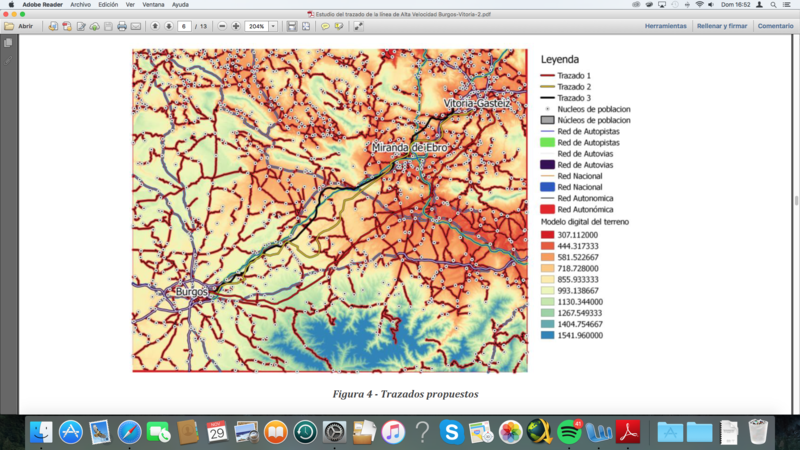Open the Comentario panel
This screenshot has height=450, width=800.
pyautogui.click(x=775, y=26)
